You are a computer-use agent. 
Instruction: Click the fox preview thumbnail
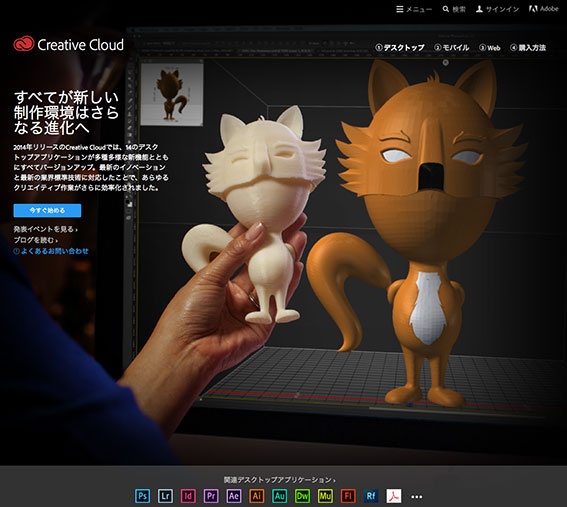point(171,95)
